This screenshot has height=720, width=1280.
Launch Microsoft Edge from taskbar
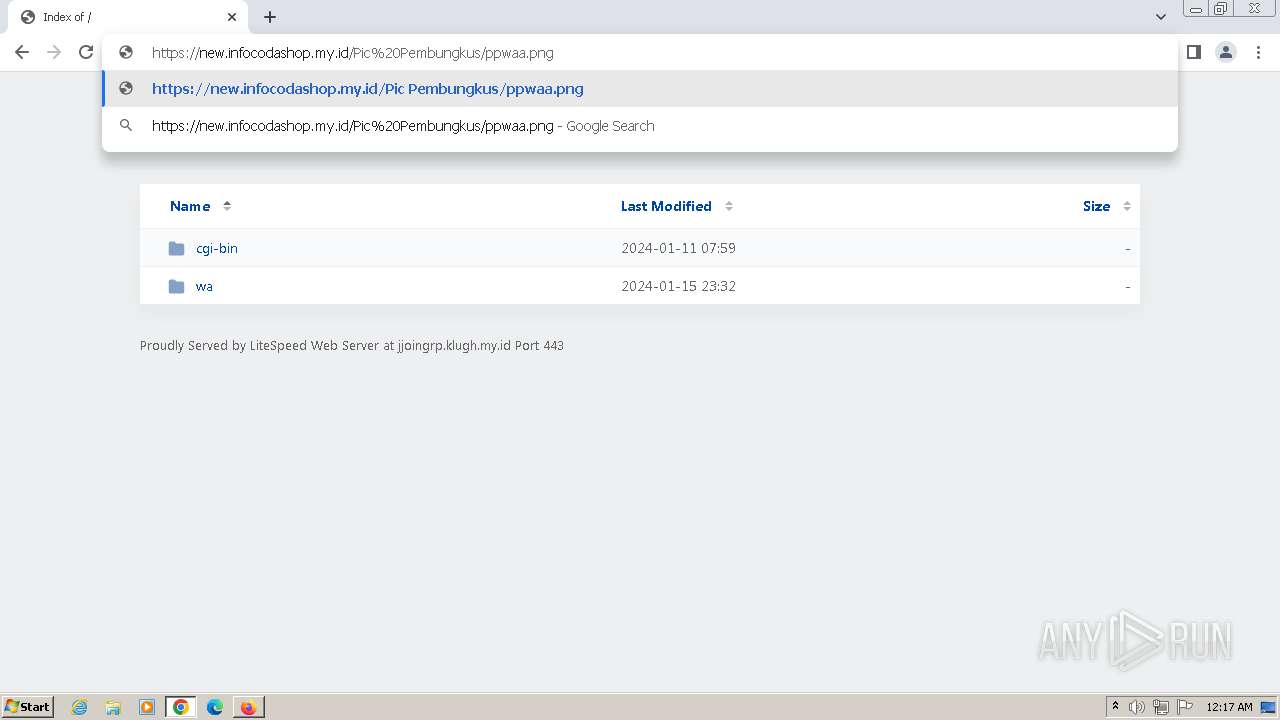coord(215,707)
